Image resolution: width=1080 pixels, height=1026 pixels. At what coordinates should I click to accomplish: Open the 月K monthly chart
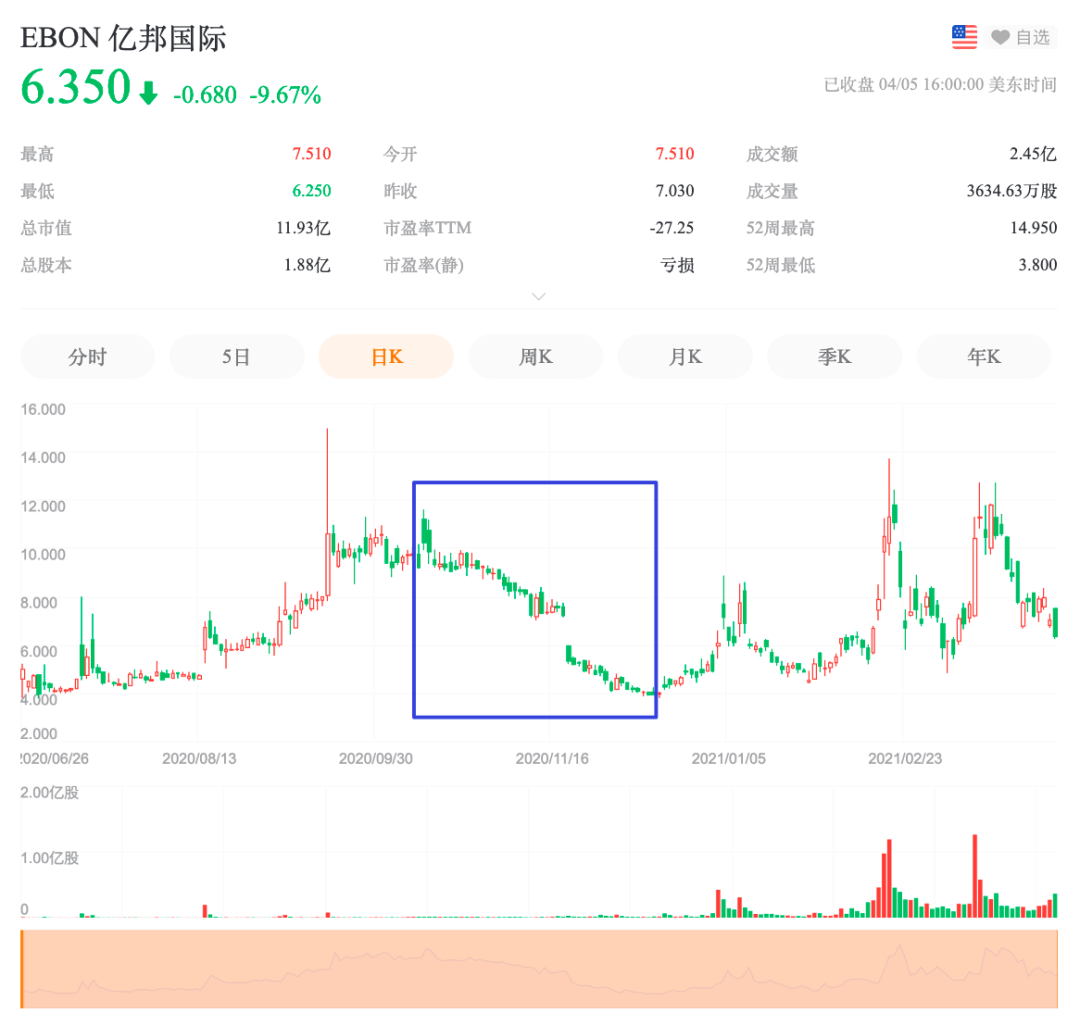685,356
